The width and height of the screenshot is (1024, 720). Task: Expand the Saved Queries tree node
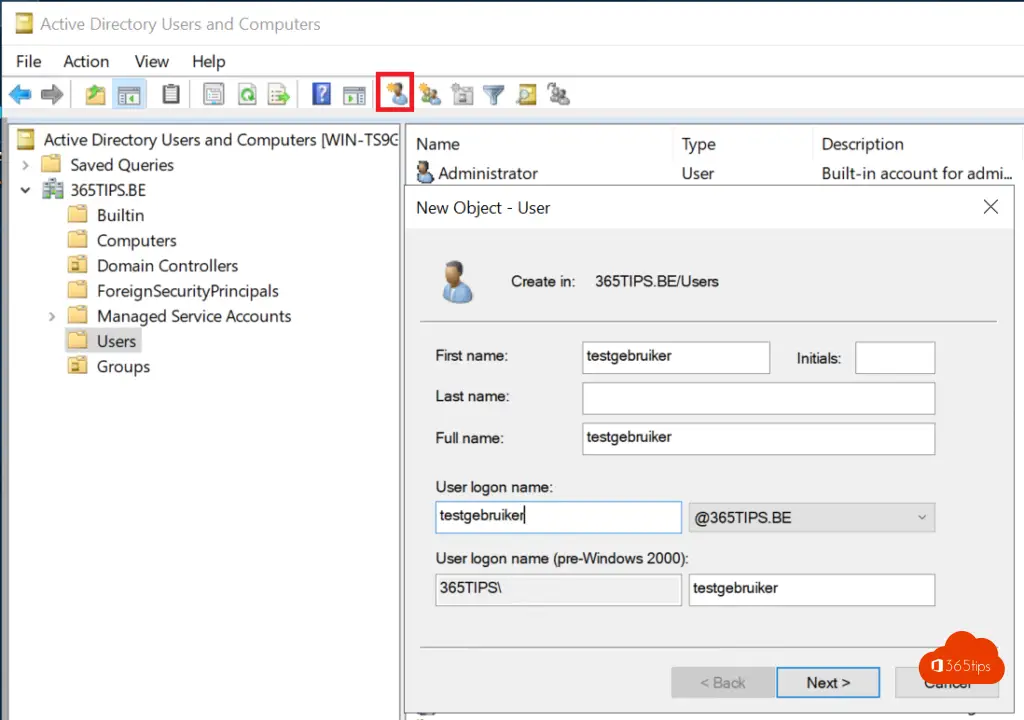pos(26,165)
